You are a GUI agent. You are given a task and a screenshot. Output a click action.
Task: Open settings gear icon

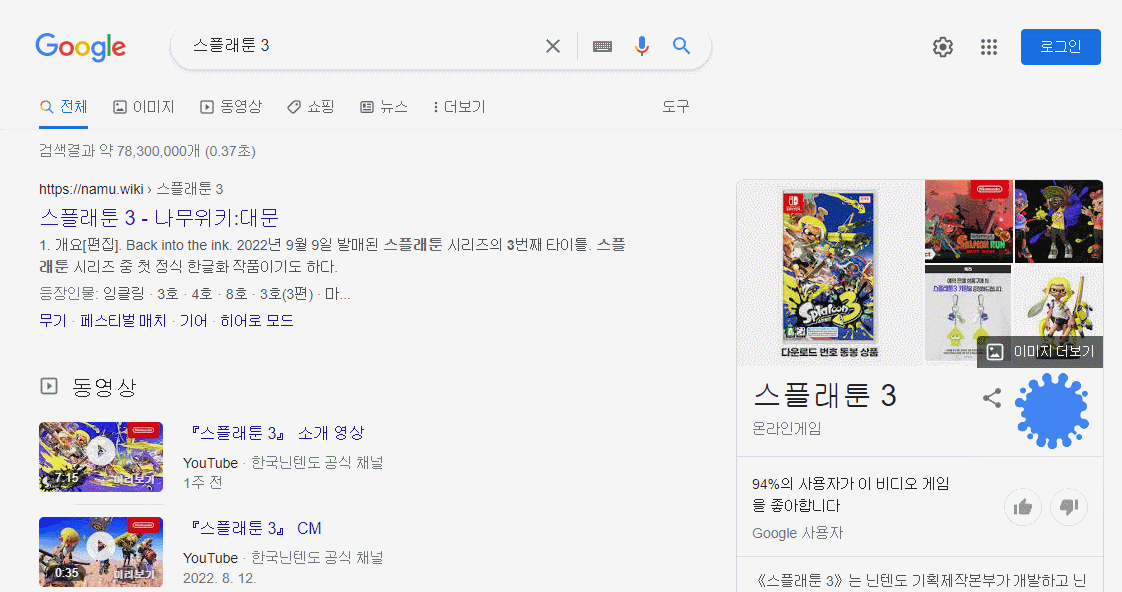pos(943,47)
